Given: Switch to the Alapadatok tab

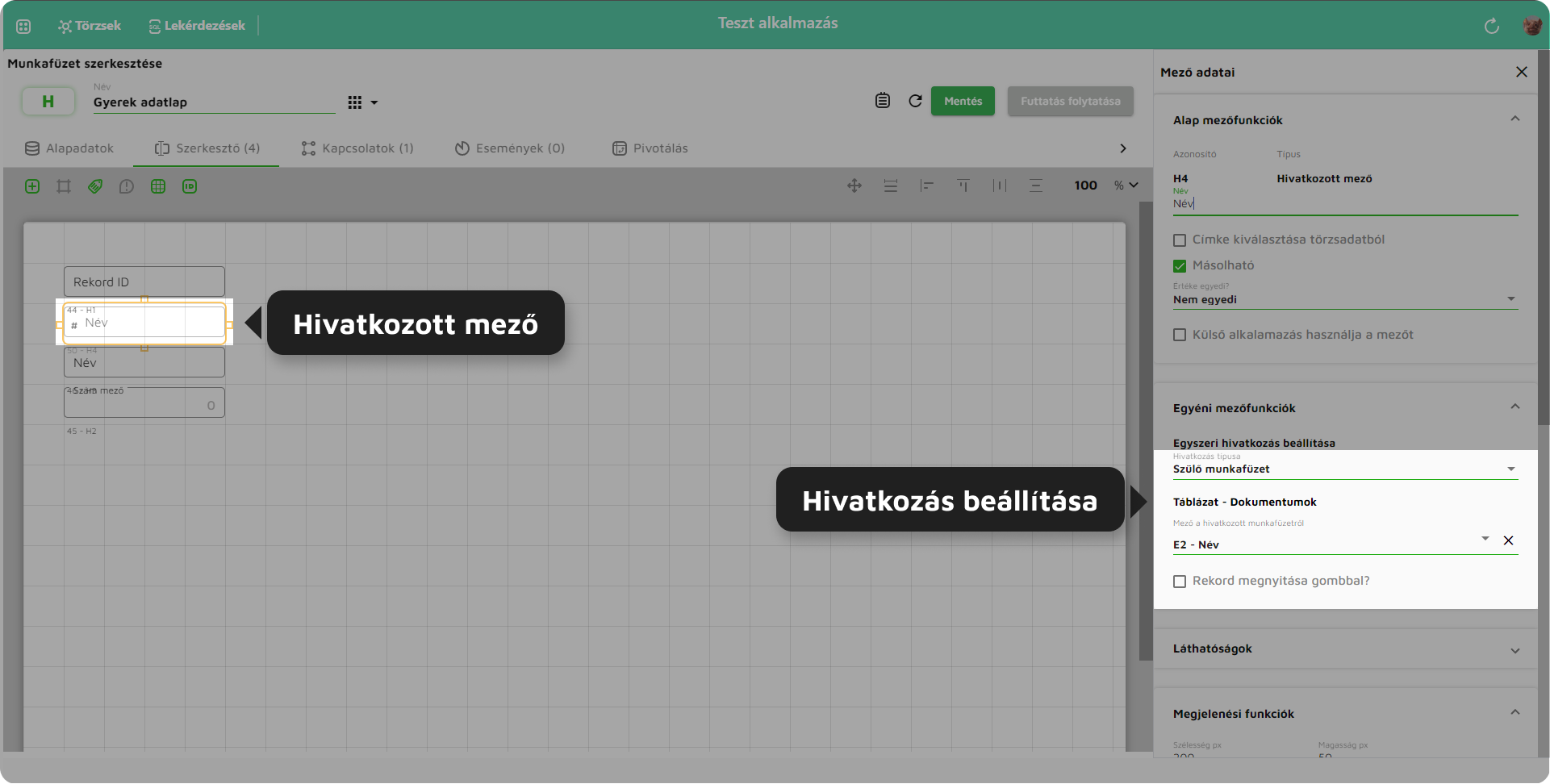Looking at the screenshot, I should click(69, 148).
